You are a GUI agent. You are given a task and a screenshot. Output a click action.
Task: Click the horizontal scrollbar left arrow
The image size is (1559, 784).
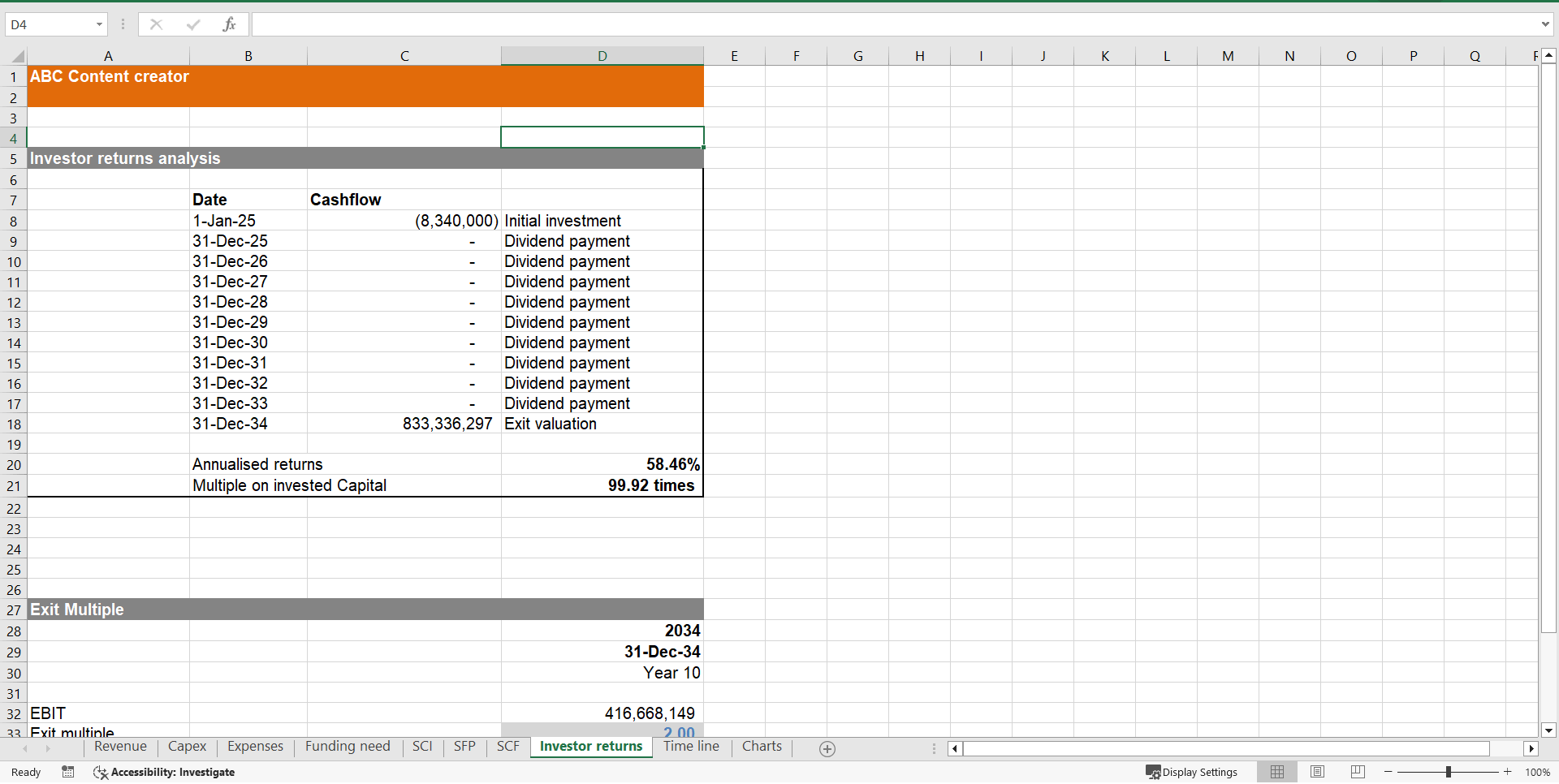[955, 749]
